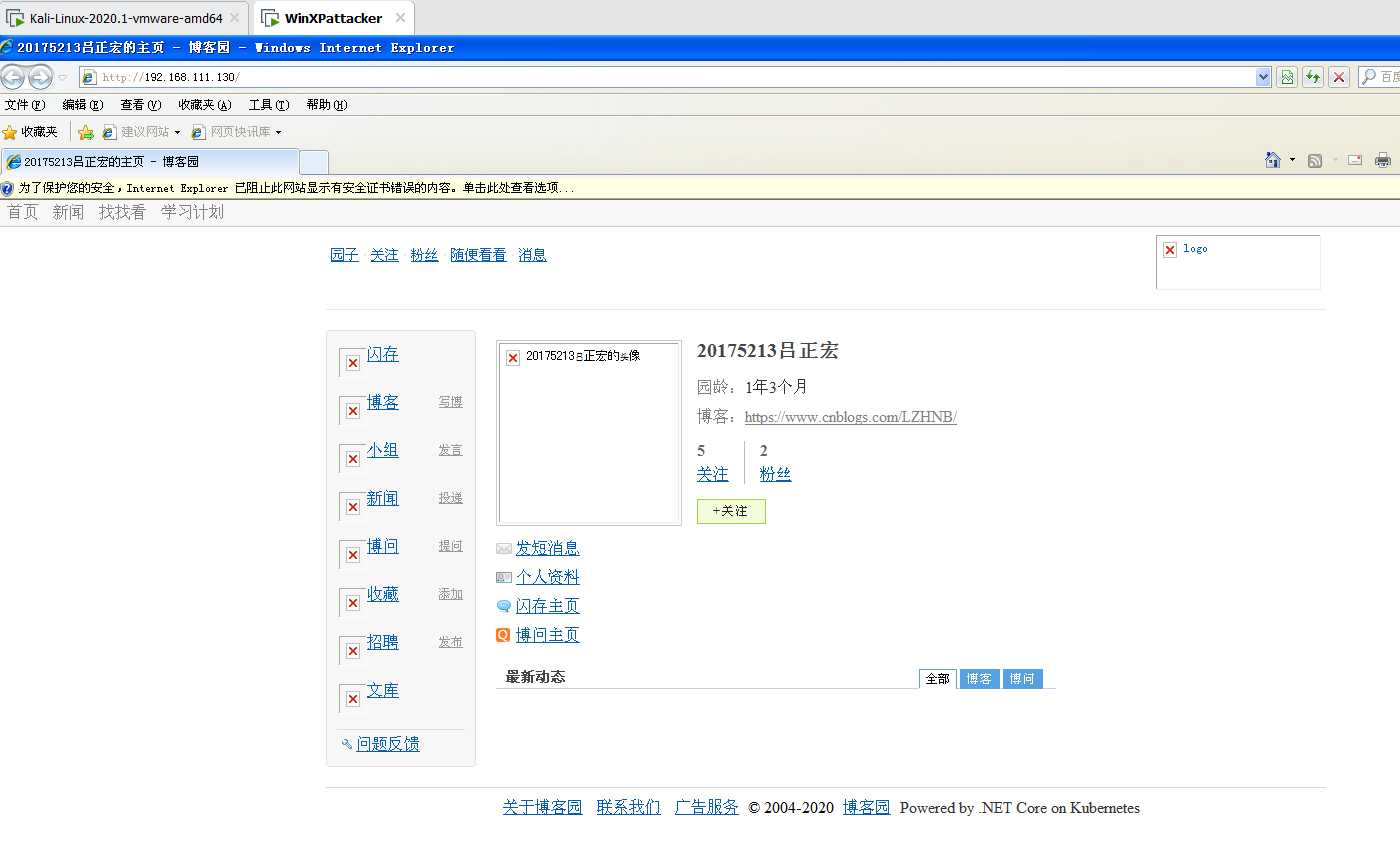Open the 收藏夹 favorites star button
Viewport: 1400px width, 844px height.
[x=30, y=132]
